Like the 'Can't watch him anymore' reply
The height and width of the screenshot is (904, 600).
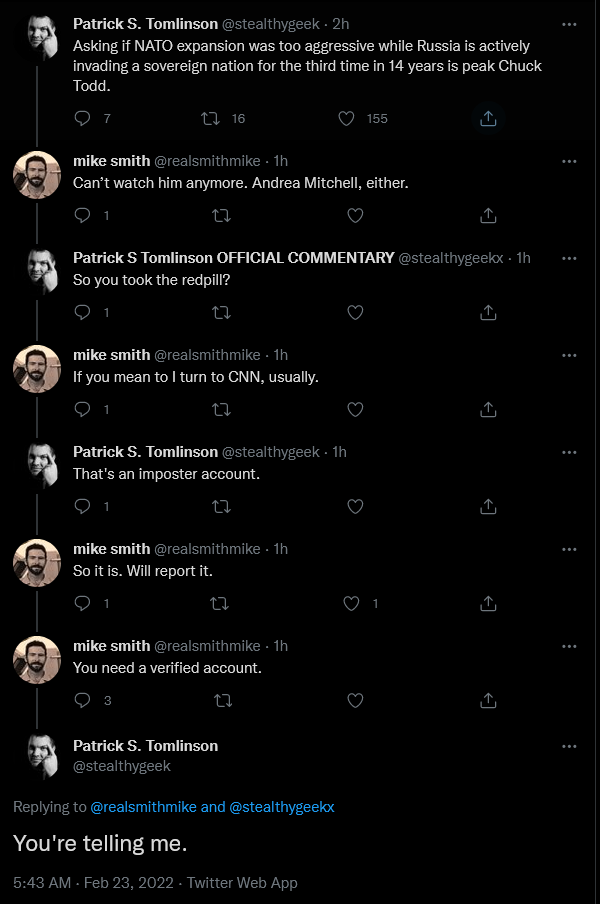coord(355,216)
